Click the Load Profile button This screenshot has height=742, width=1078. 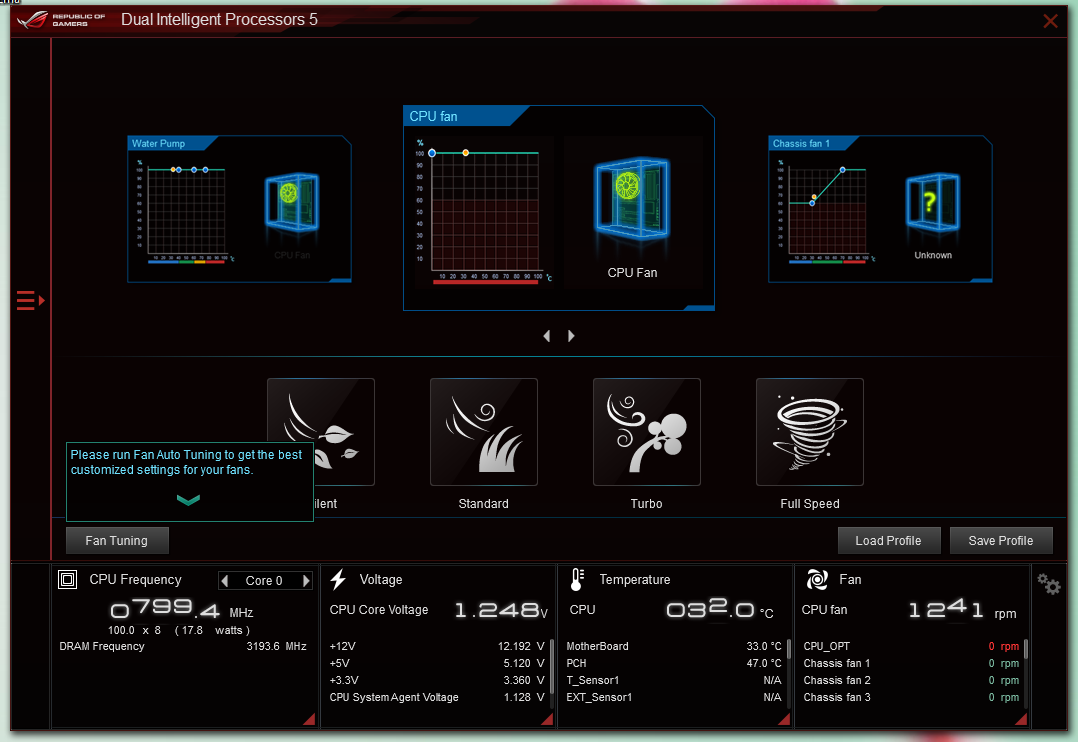click(888, 541)
